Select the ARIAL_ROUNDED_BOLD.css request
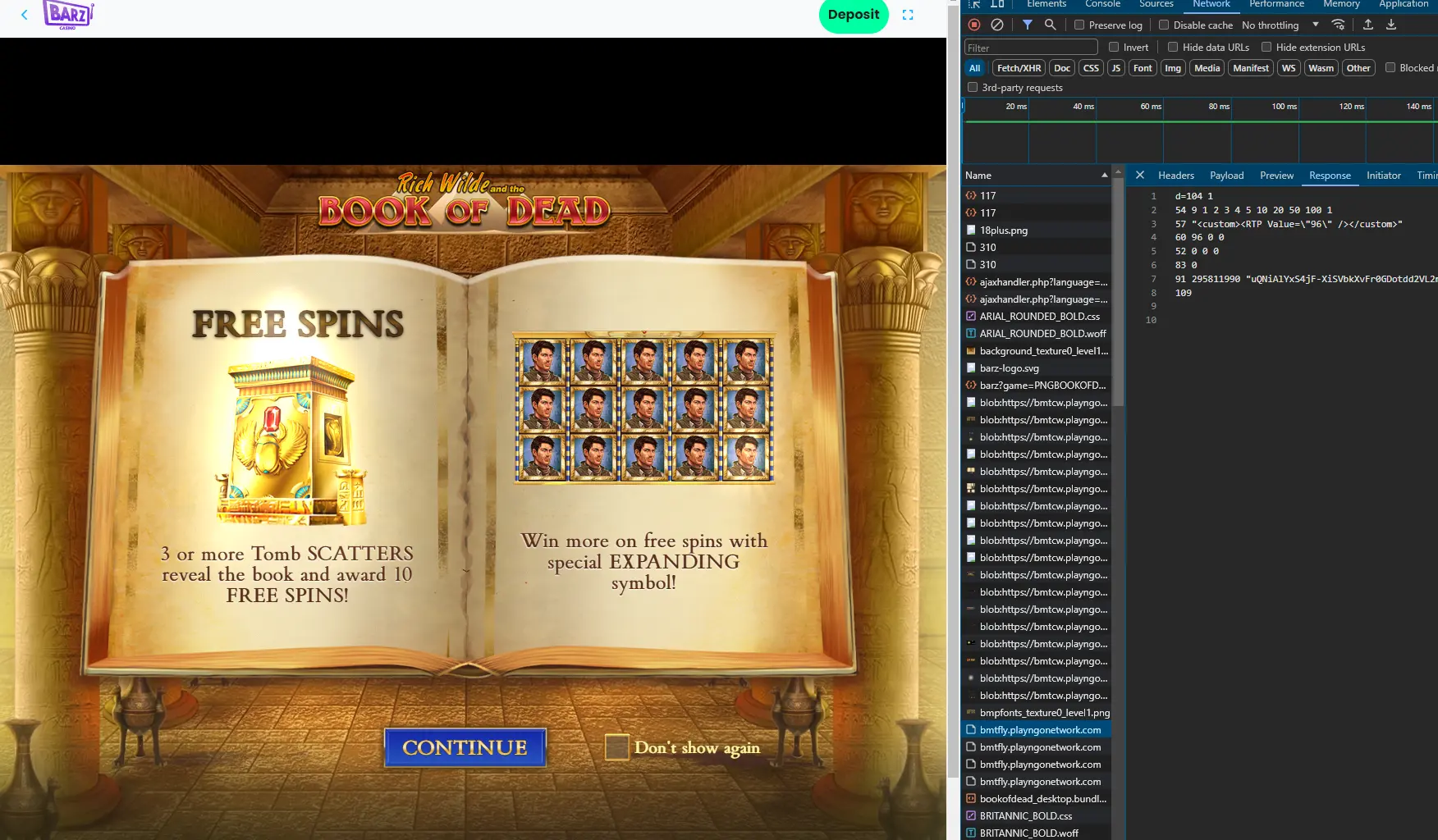Screen dimensions: 1438x840 1037,317
